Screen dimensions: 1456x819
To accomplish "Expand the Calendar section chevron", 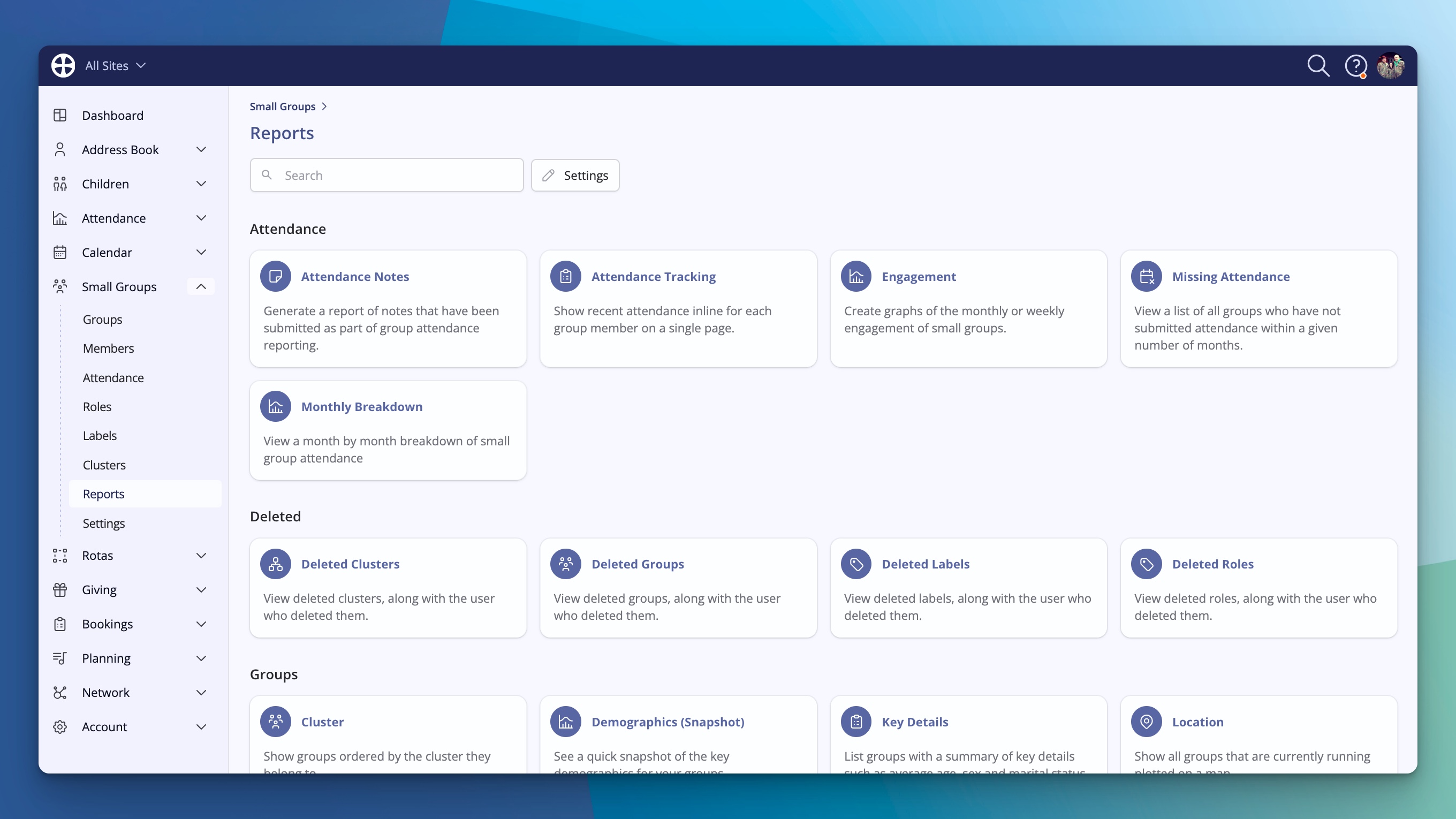I will 201,252.
